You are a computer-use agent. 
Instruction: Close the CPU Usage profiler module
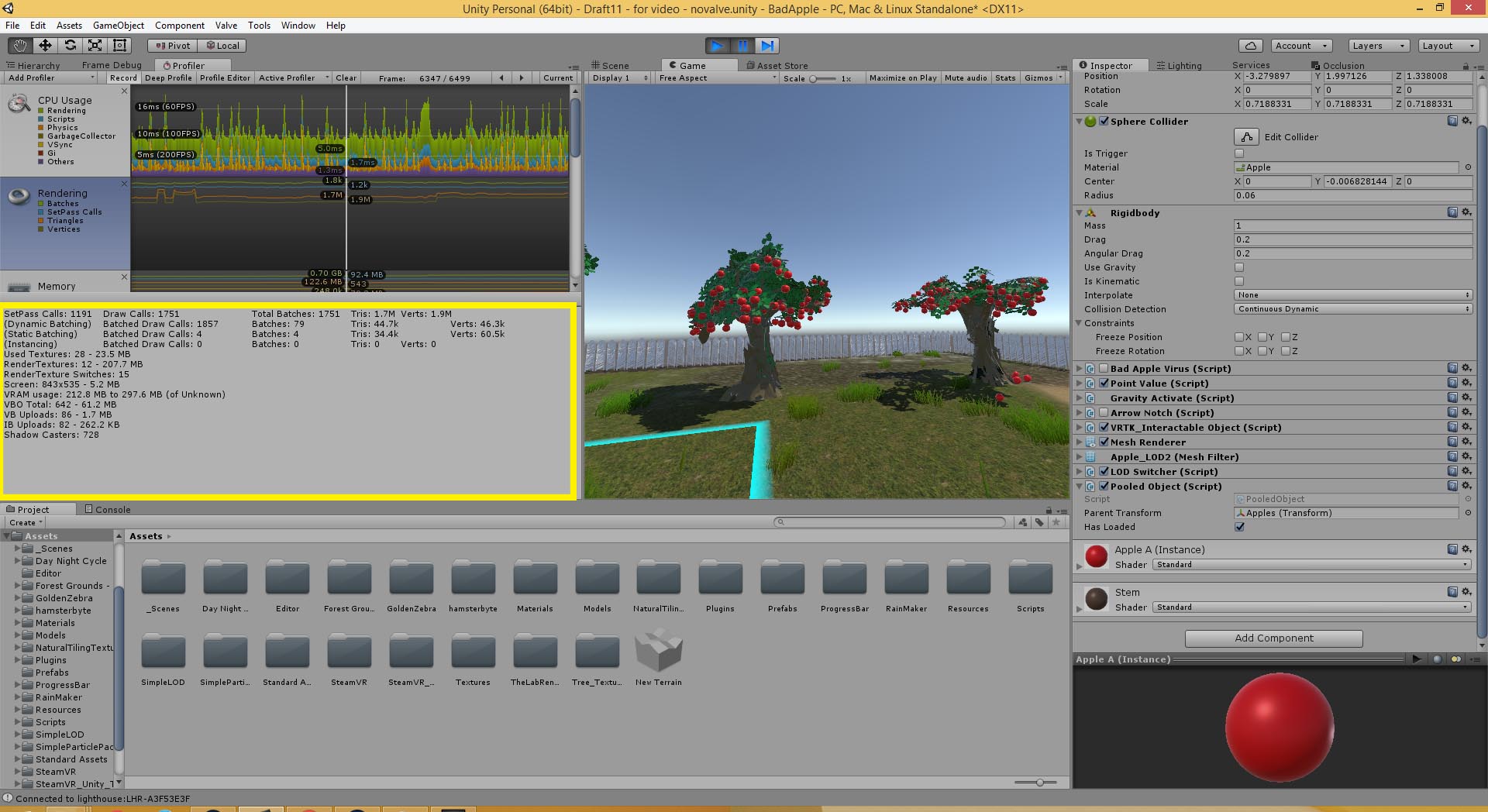coord(124,91)
